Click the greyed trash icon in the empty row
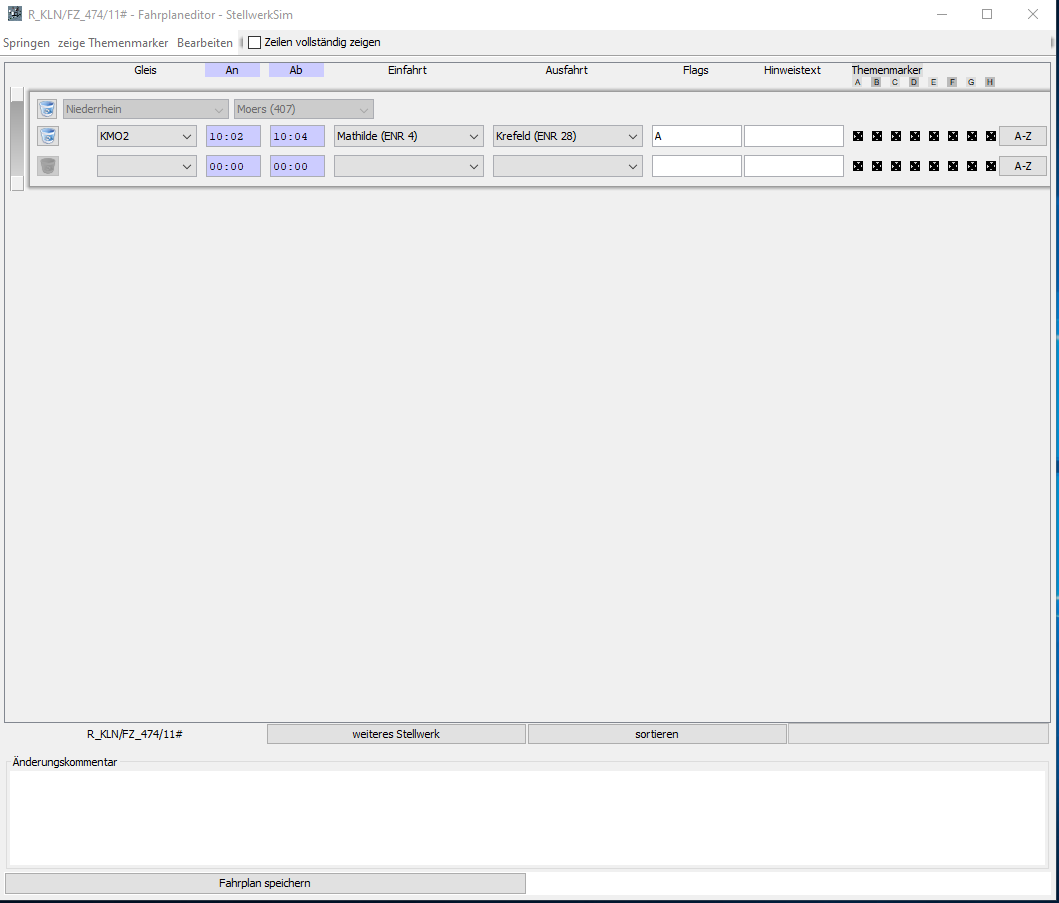 (x=47, y=166)
